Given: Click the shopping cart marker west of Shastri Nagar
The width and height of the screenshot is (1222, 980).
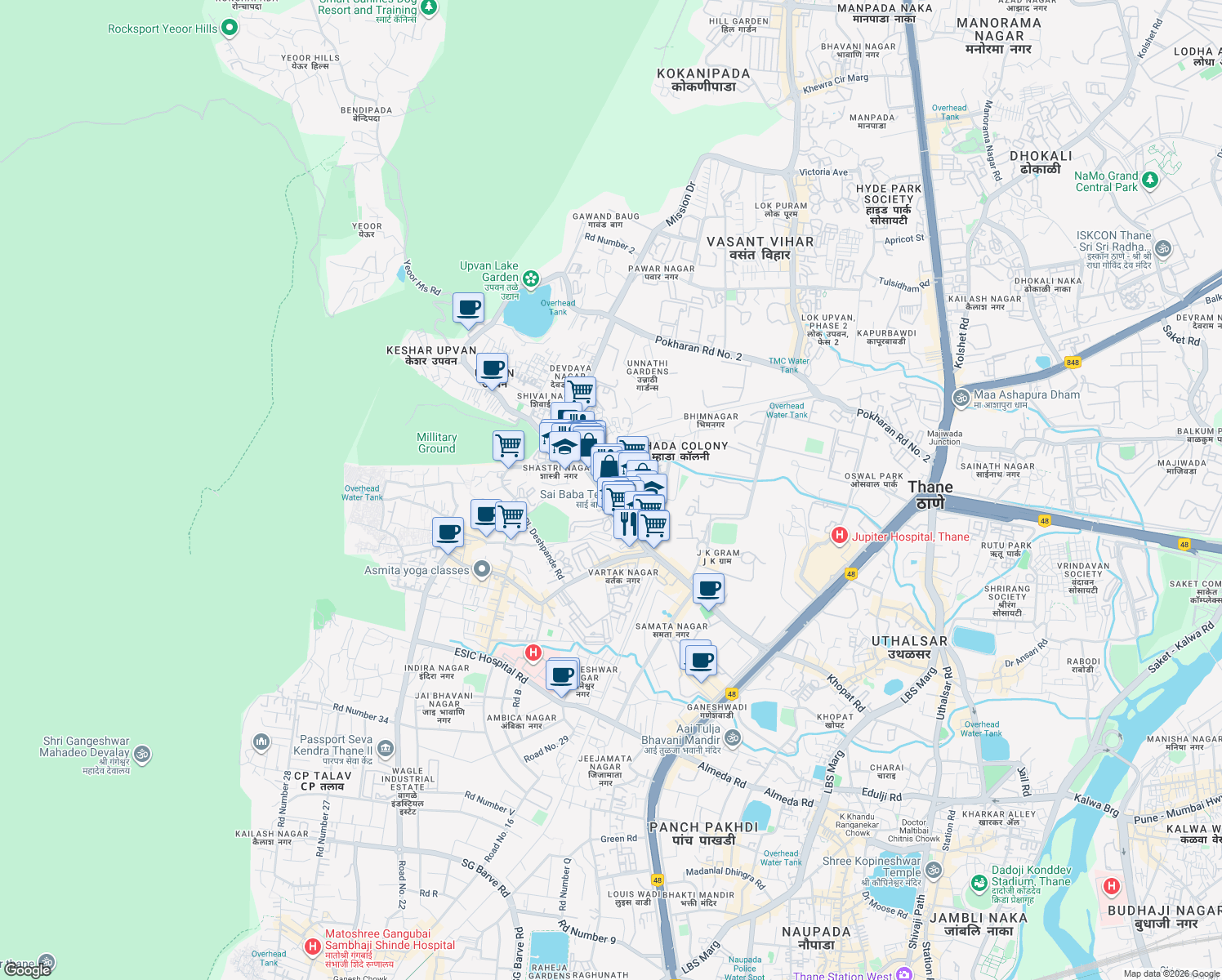Looking at the screenshot, I should click(x=509, y=444).
